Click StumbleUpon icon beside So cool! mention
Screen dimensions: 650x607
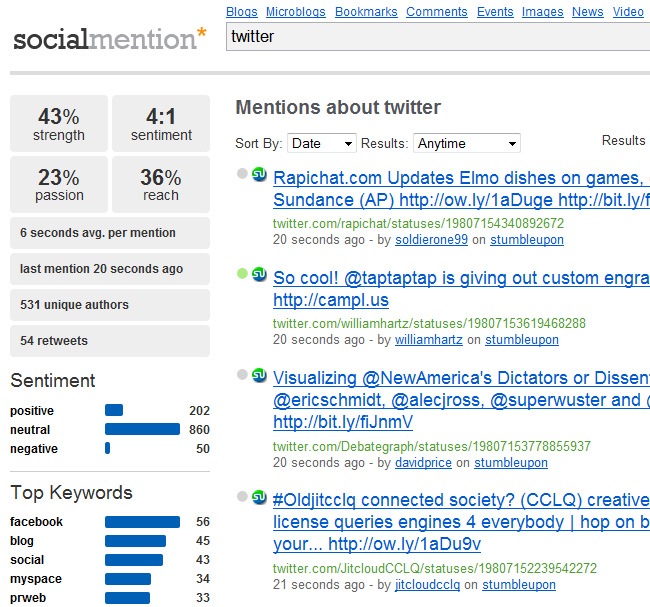tap(259, 273)
